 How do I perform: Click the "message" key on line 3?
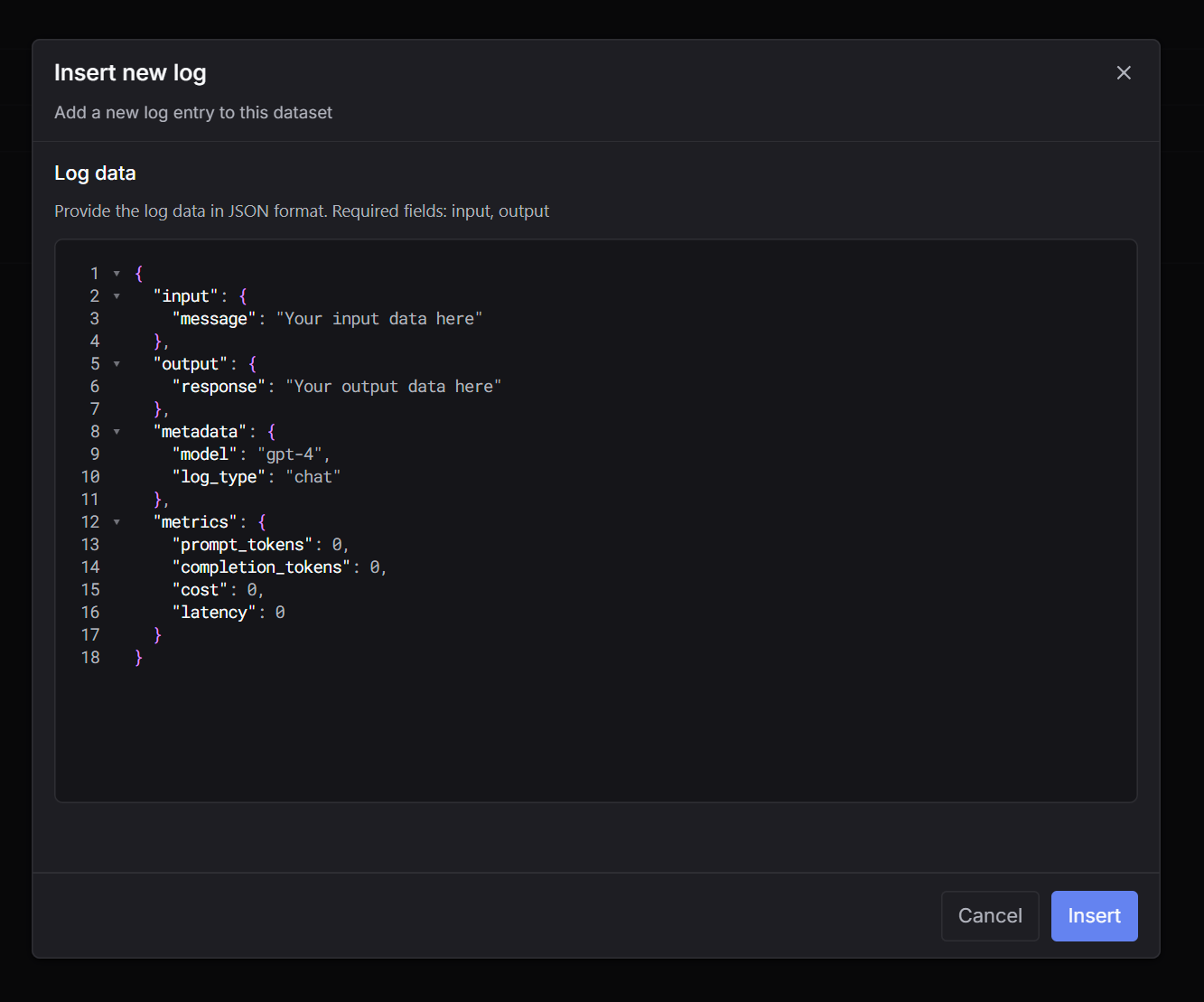pyautogui.click(x=214, y=319)
